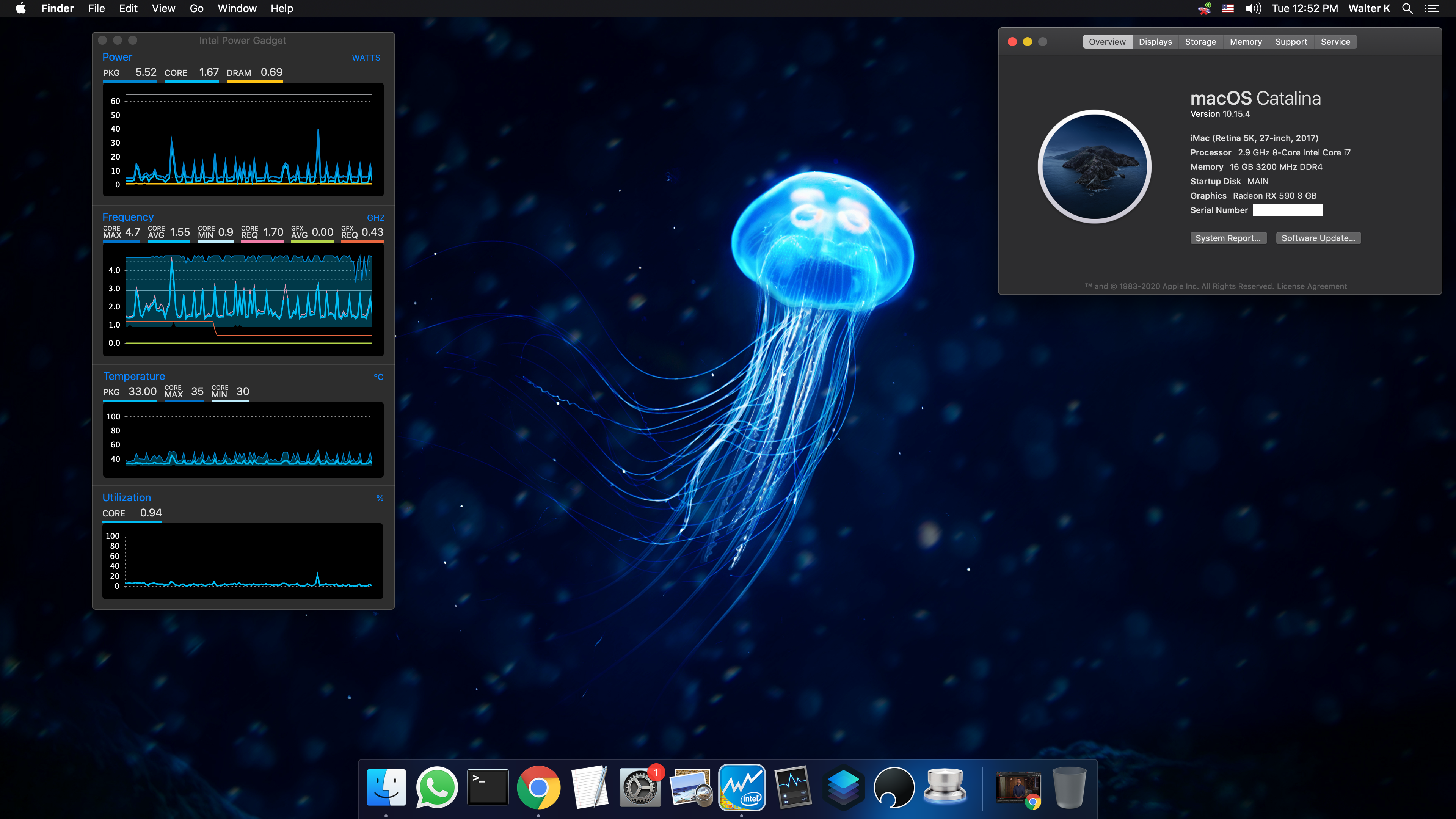
Task: Open Preview from the Dock
Action: coord(691,788)
